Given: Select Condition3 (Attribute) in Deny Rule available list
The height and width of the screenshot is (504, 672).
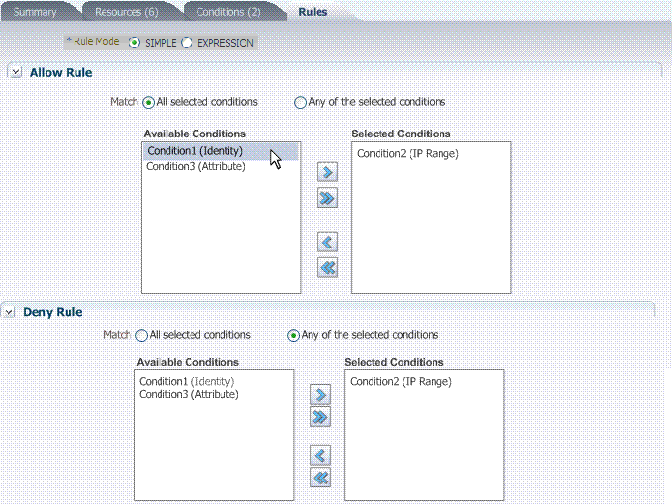Looking at the screenshot, I should (189, 394).
